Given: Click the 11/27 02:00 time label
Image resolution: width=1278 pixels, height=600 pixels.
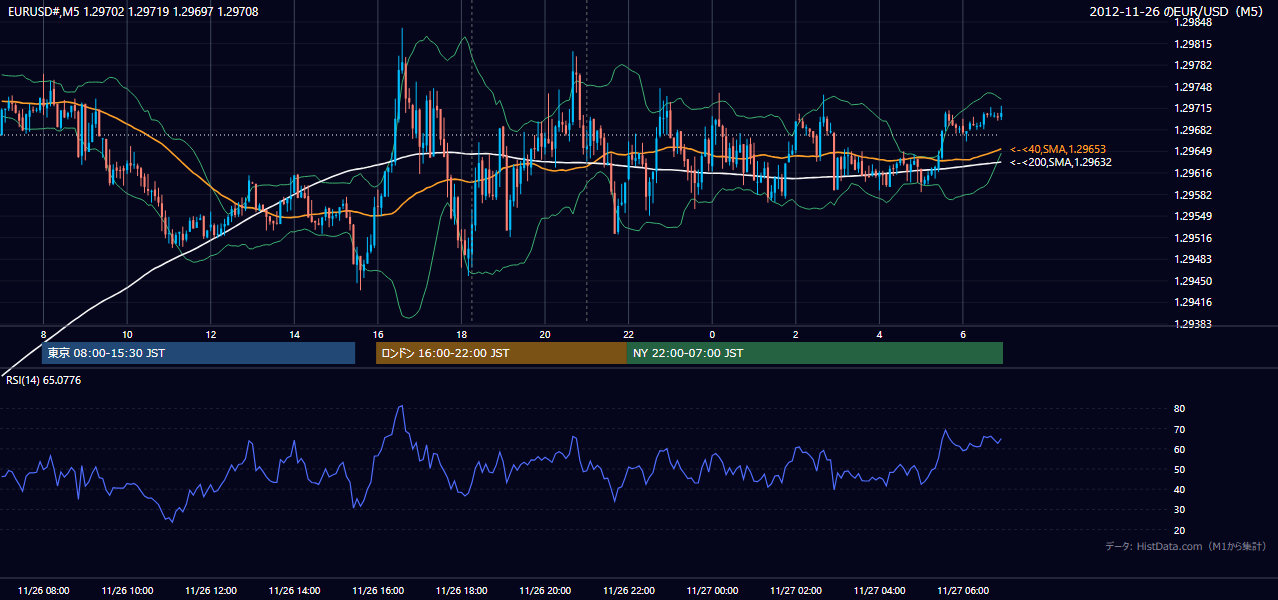Looking at the screenshot, I should (x=795, y=590).
